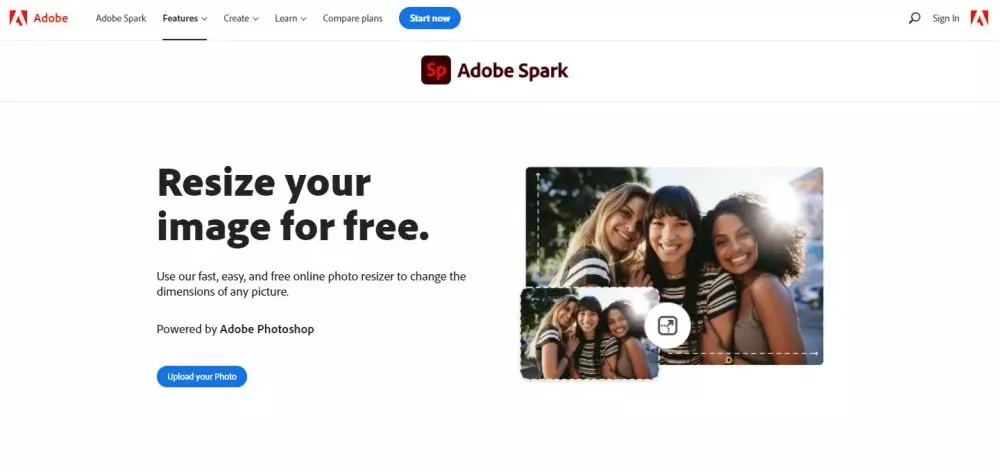
Task: Click the Adobe icon beside Sign In
Action: coord(979,18)
